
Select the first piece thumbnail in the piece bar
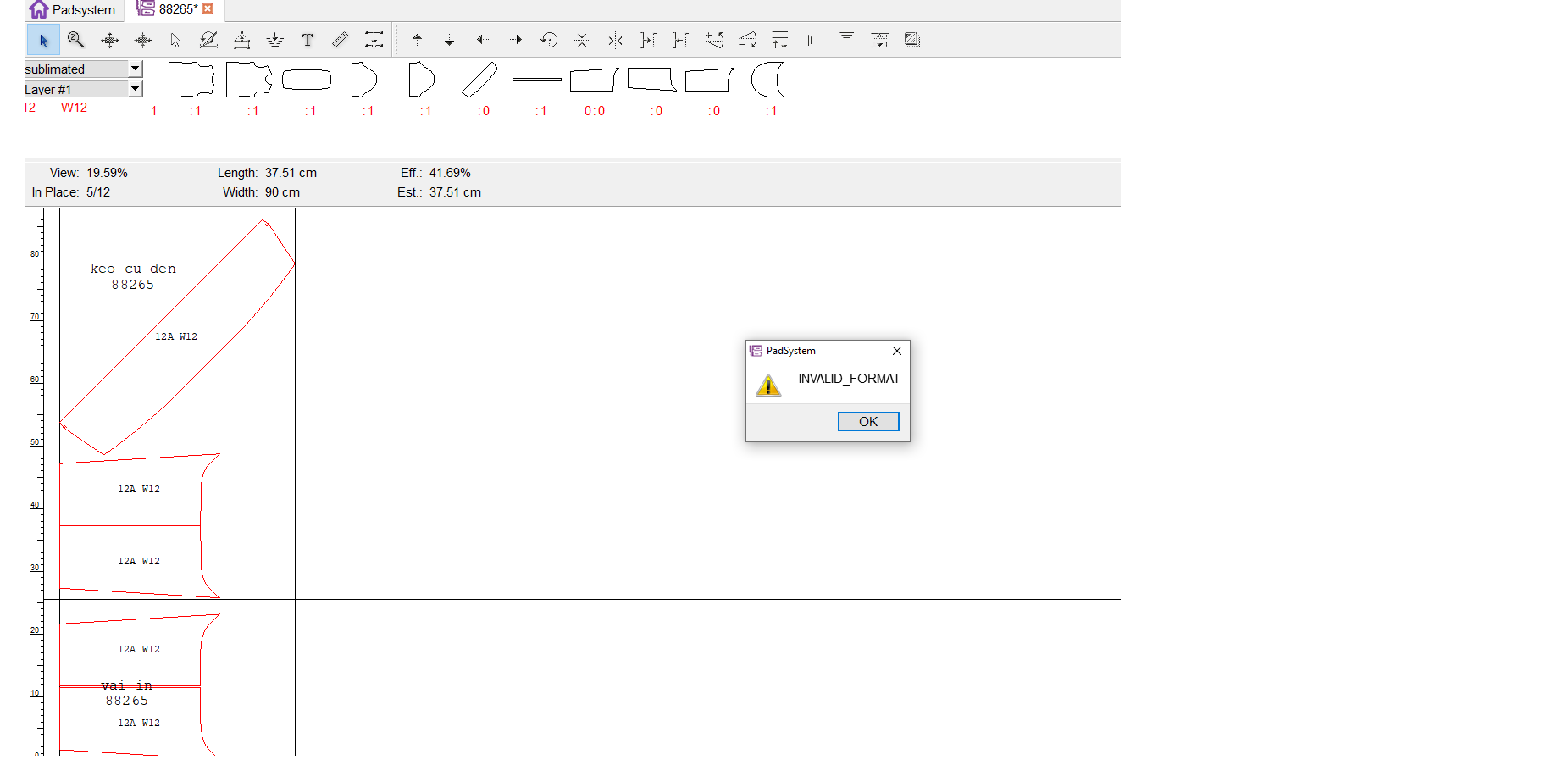coord(191,80)
